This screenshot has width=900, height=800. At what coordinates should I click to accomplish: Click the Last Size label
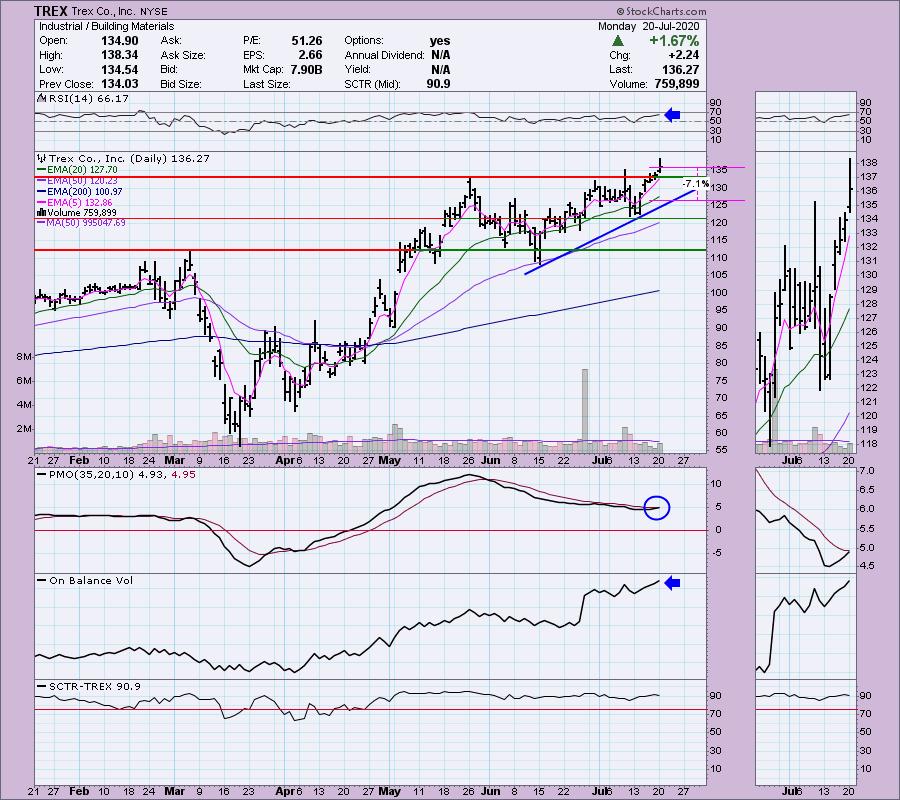click(266, 84)
